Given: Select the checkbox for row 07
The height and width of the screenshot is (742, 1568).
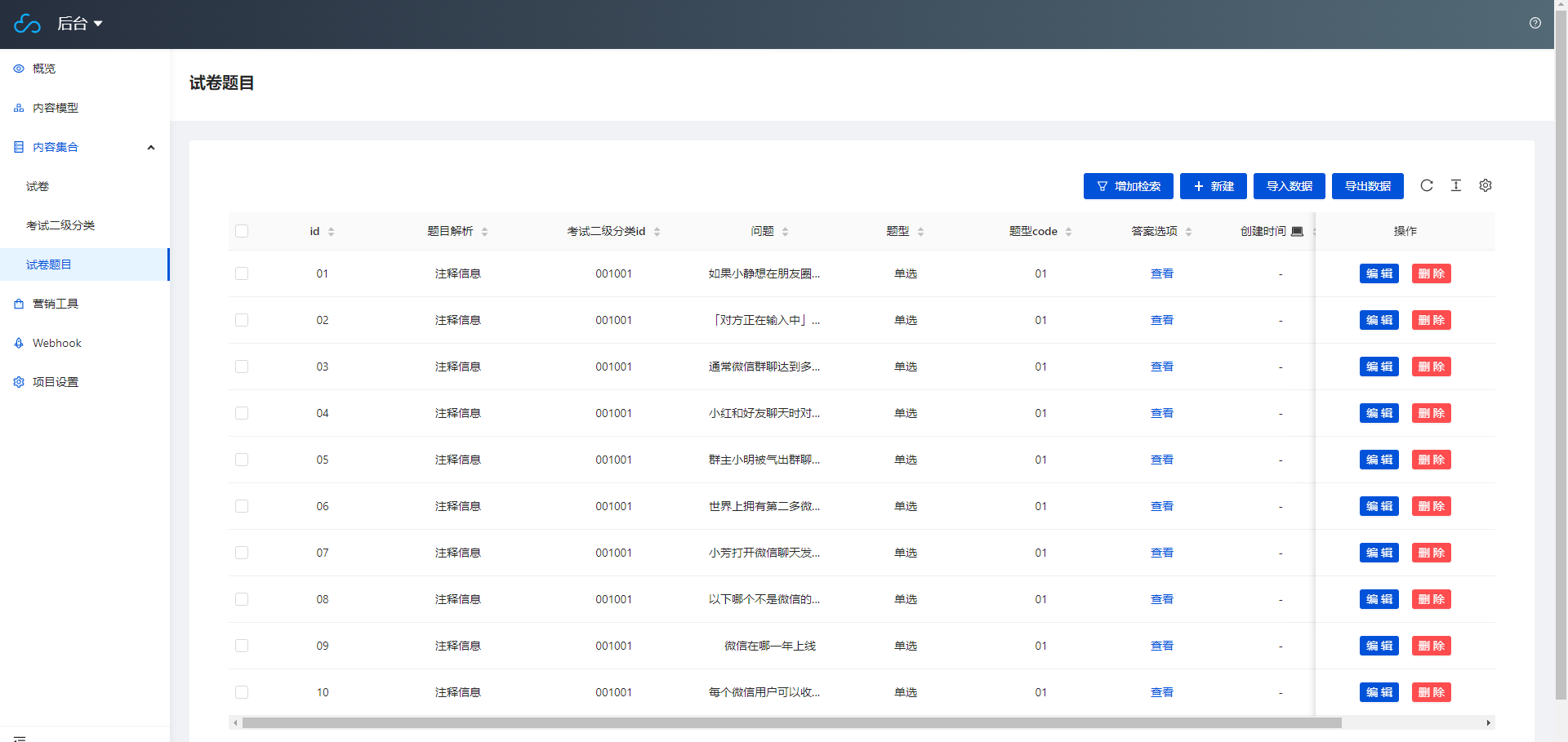Looking at the screenshot, I should pos(242,553).
